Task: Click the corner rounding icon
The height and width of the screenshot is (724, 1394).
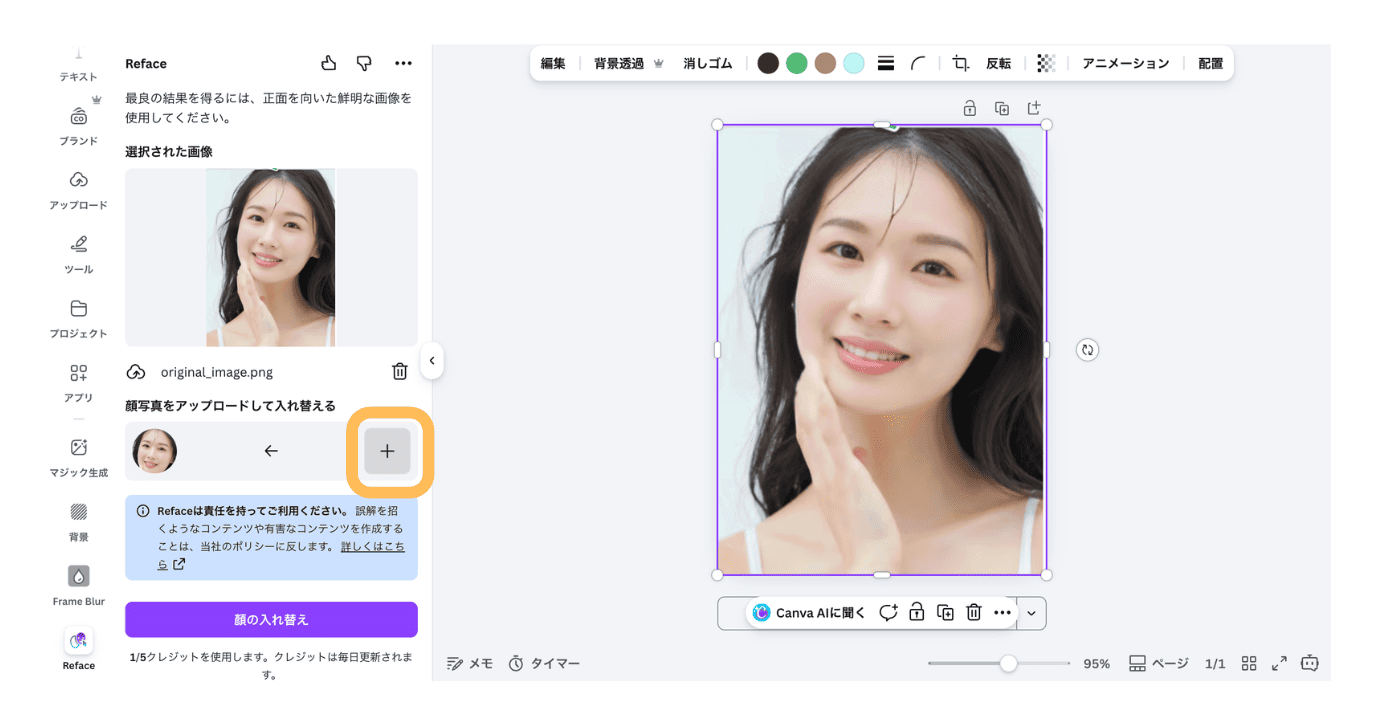Action: pos(918,63)
